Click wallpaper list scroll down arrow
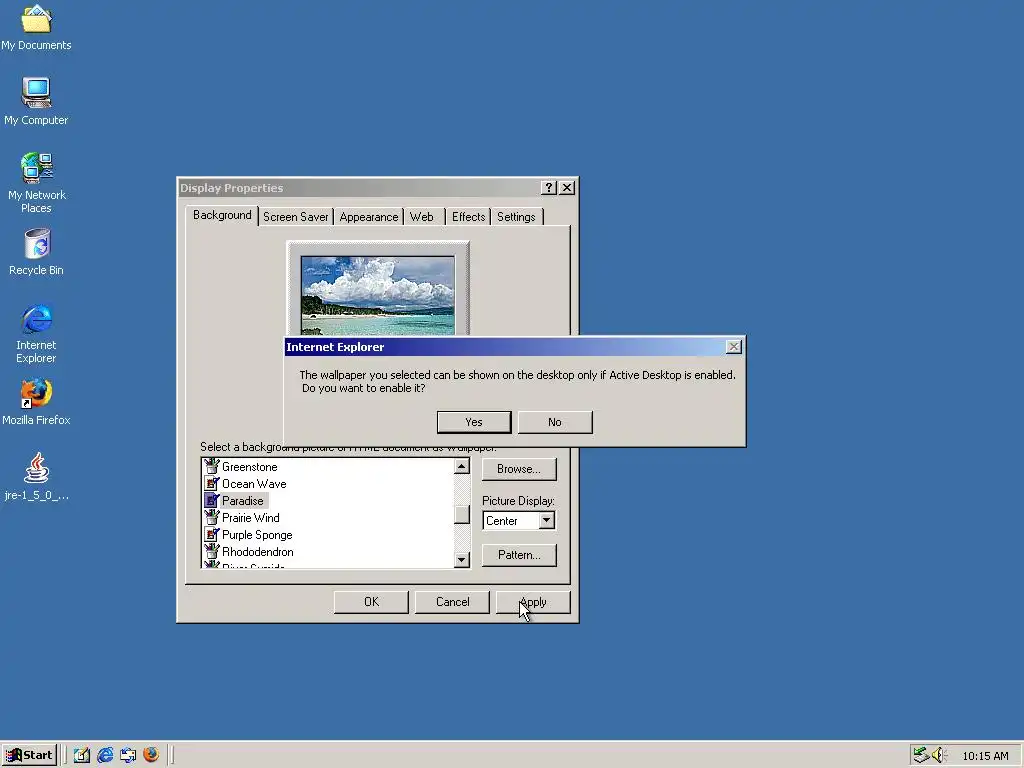 click(462, 560)
